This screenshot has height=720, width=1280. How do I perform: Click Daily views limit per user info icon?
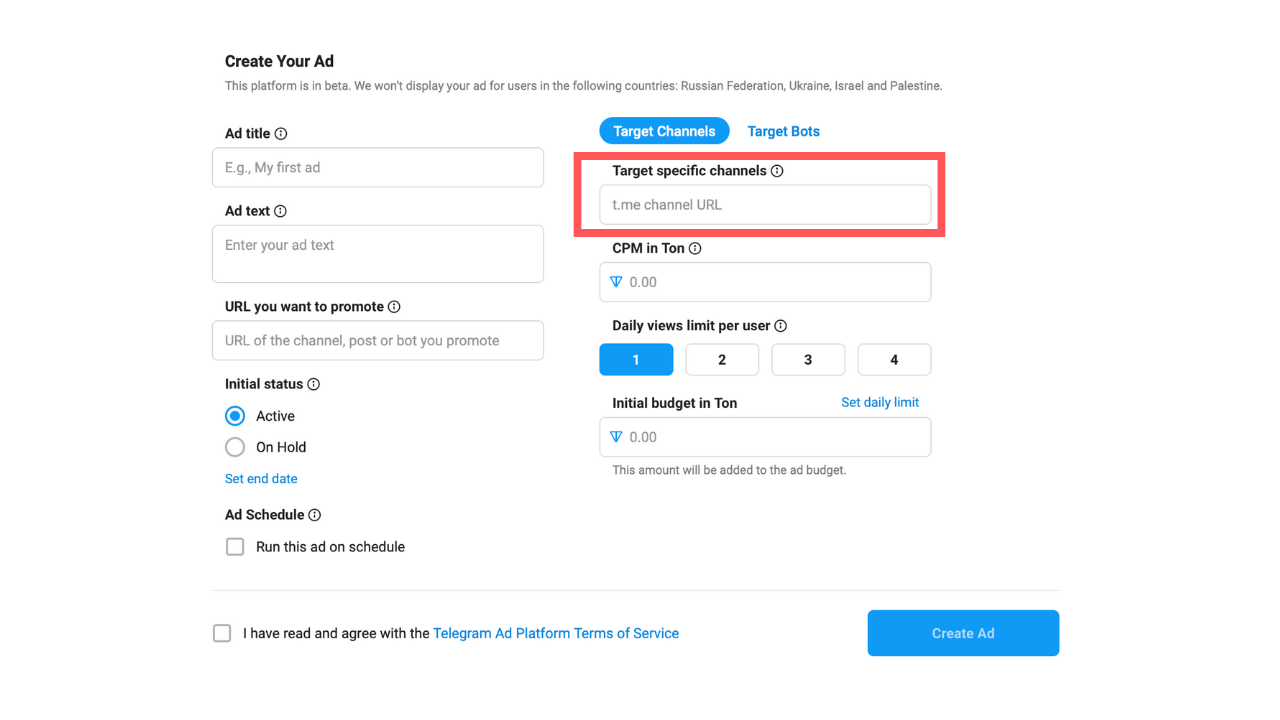click(x=781, y=326)
